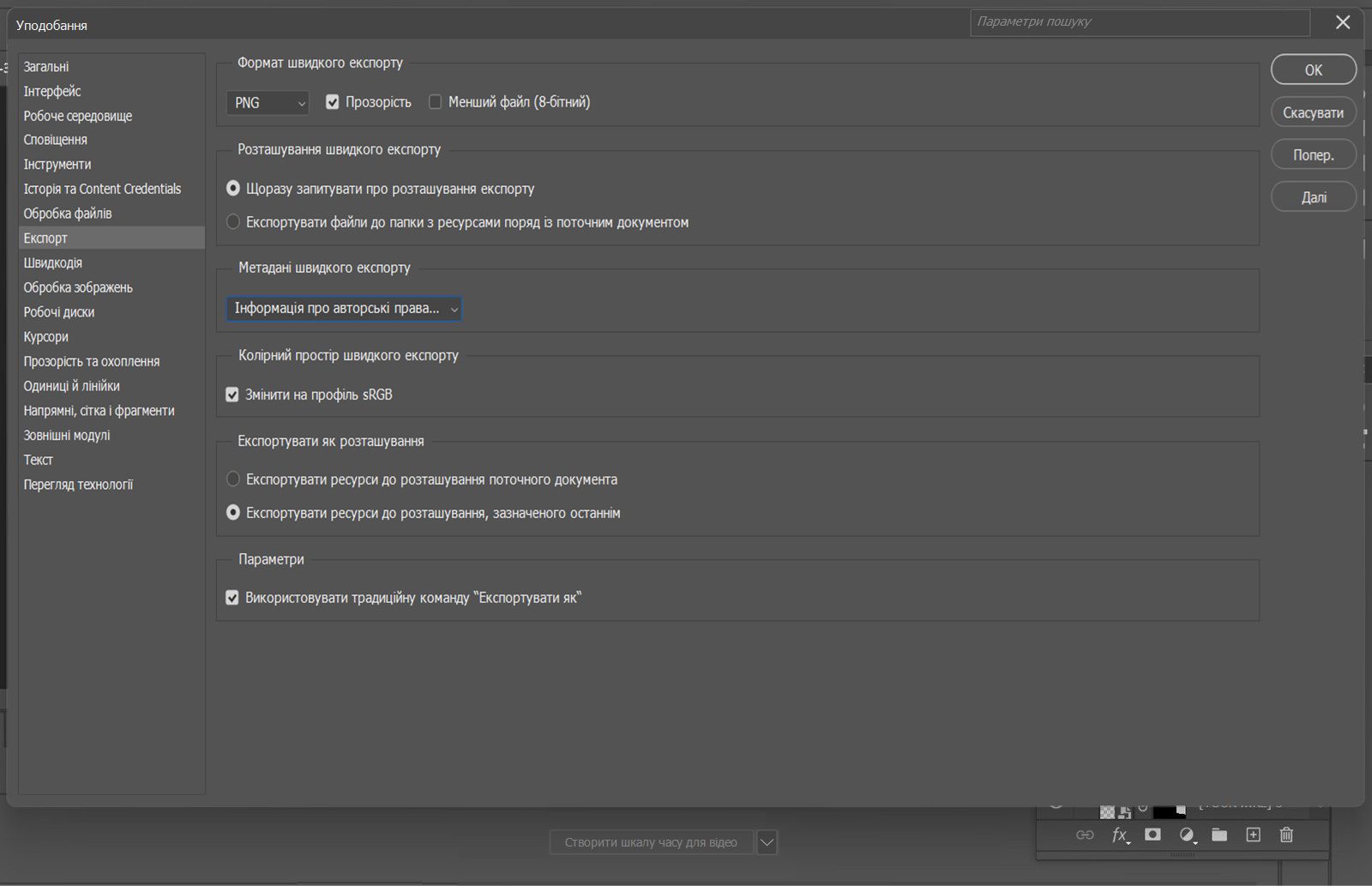Select the Експорт category
Image resolution: width=1372 pixels, height=886 pixels.
[x=111, y=238]
